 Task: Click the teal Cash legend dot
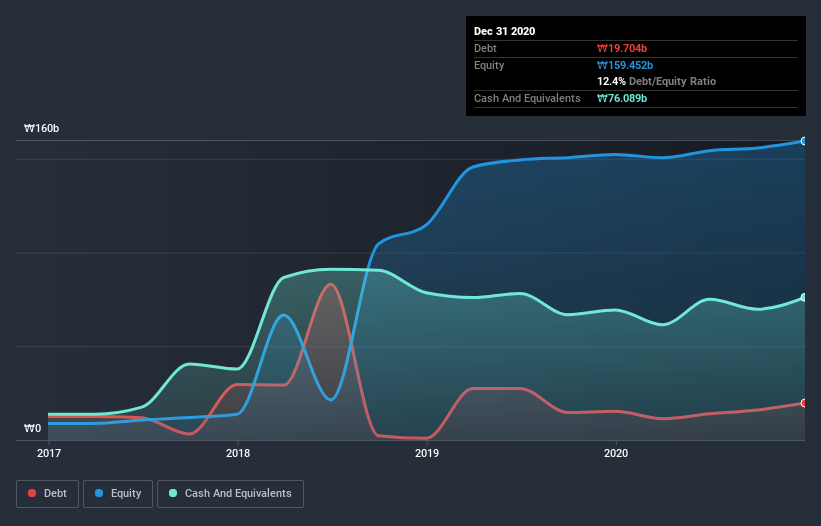point(173,493)
